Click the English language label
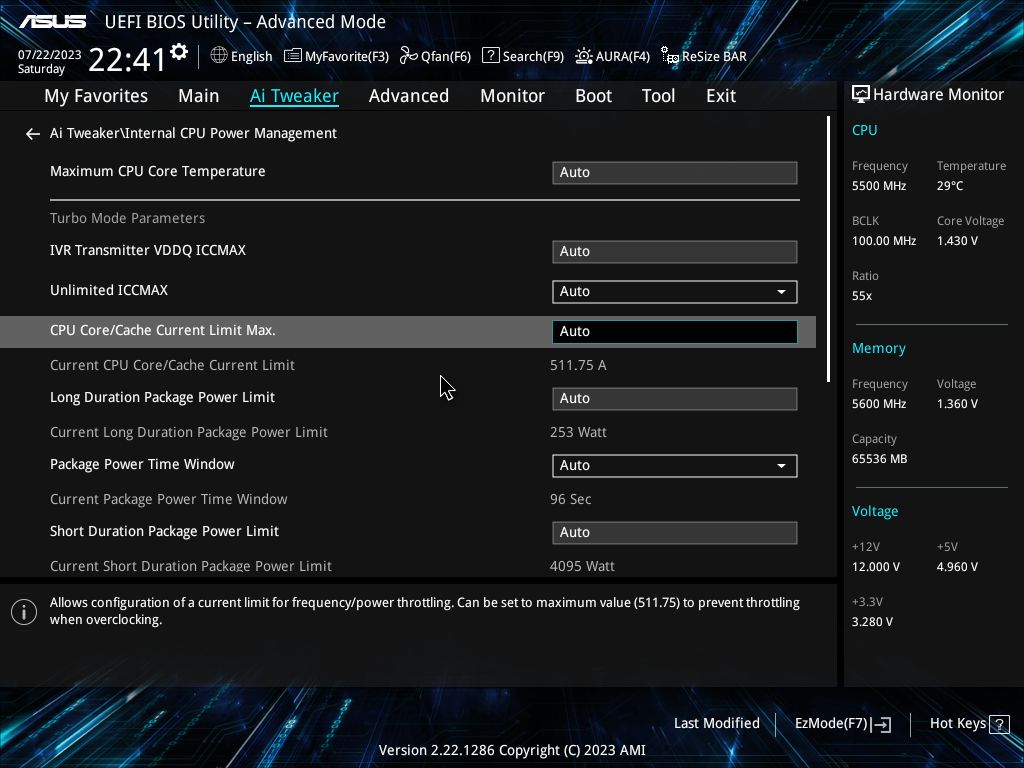The width and height of the screenshot is (1024, 768). 251,57
